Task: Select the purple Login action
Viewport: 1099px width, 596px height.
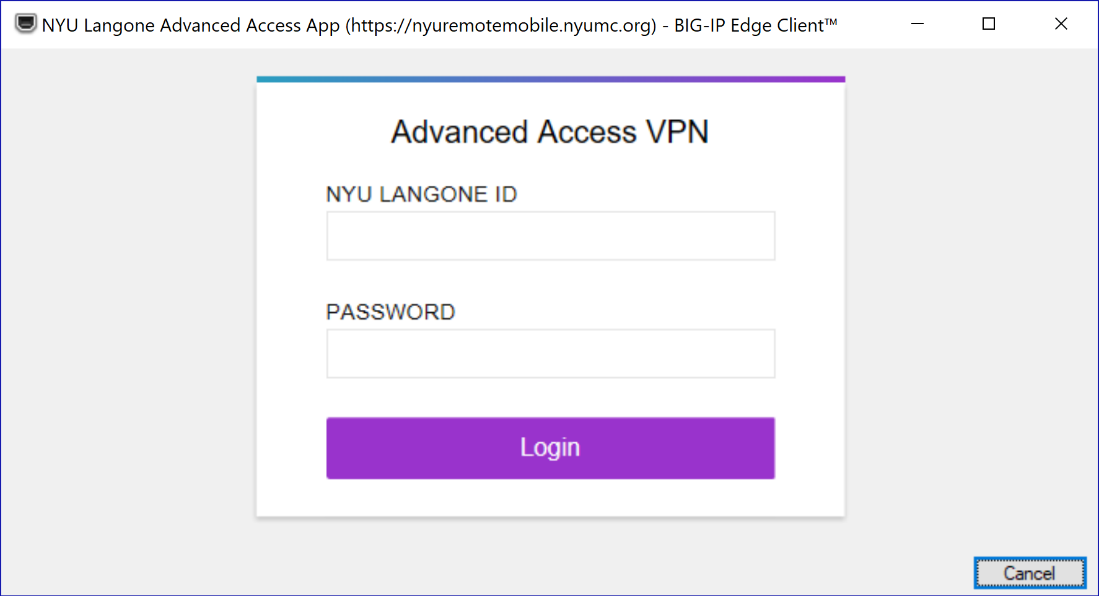Action: pyautogui.click(x=550, y=447)
